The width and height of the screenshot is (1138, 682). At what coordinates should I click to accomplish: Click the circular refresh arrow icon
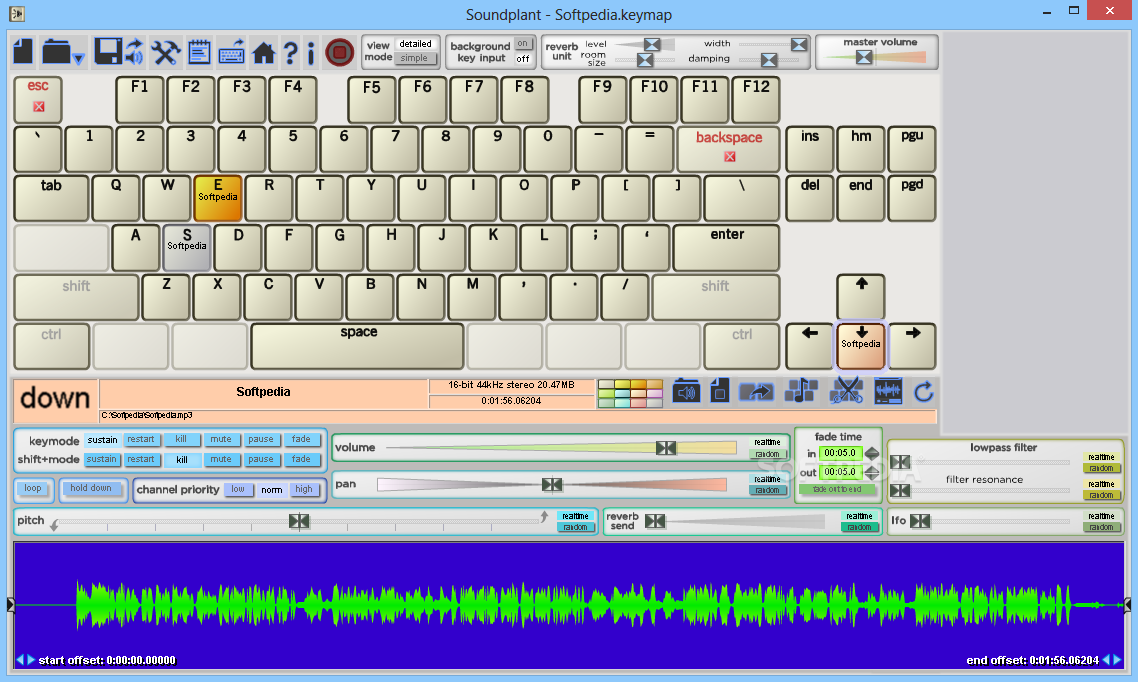(924, 393)
